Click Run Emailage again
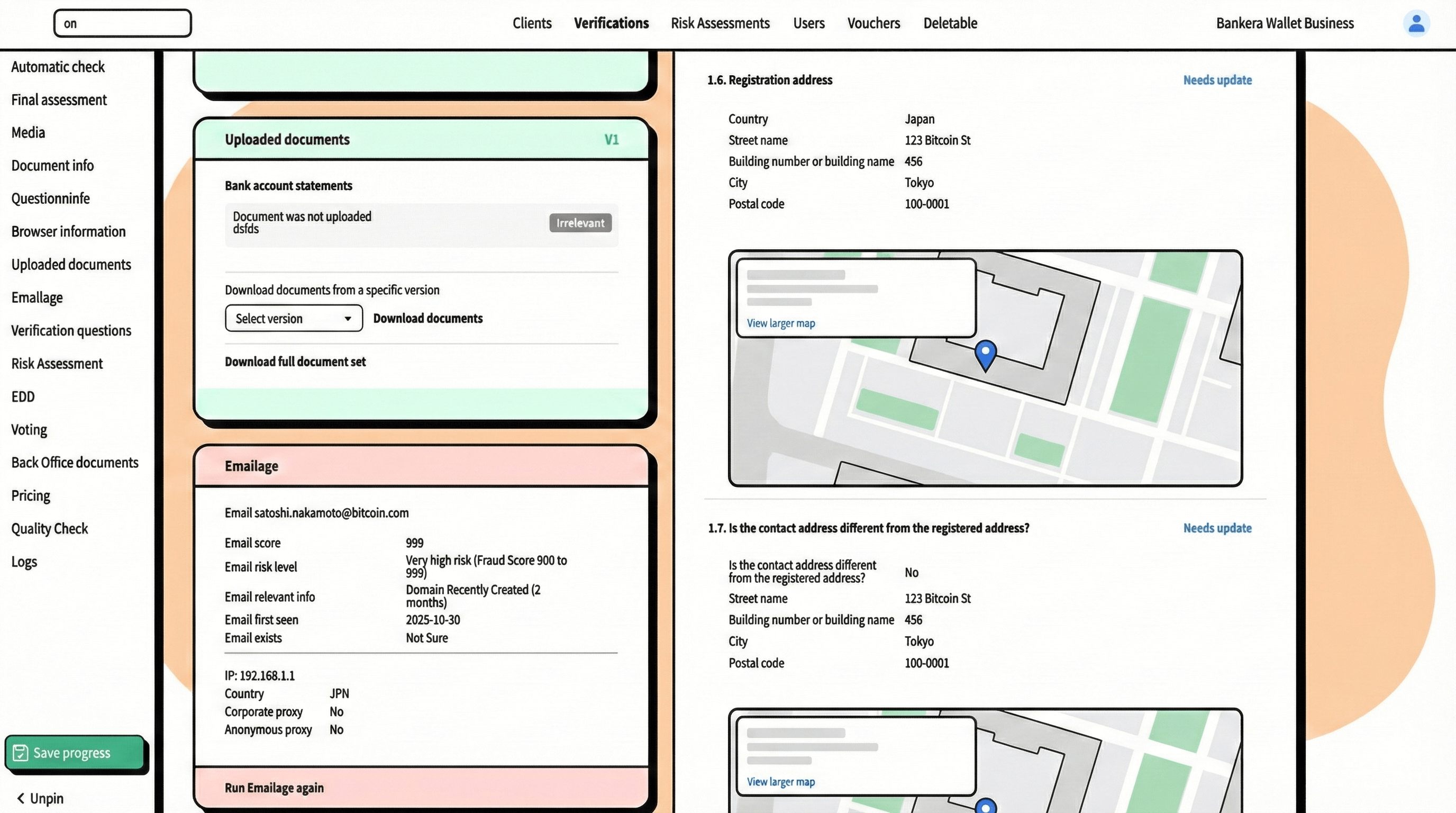This screenshot has height=813, width=1456. (274, 787)
